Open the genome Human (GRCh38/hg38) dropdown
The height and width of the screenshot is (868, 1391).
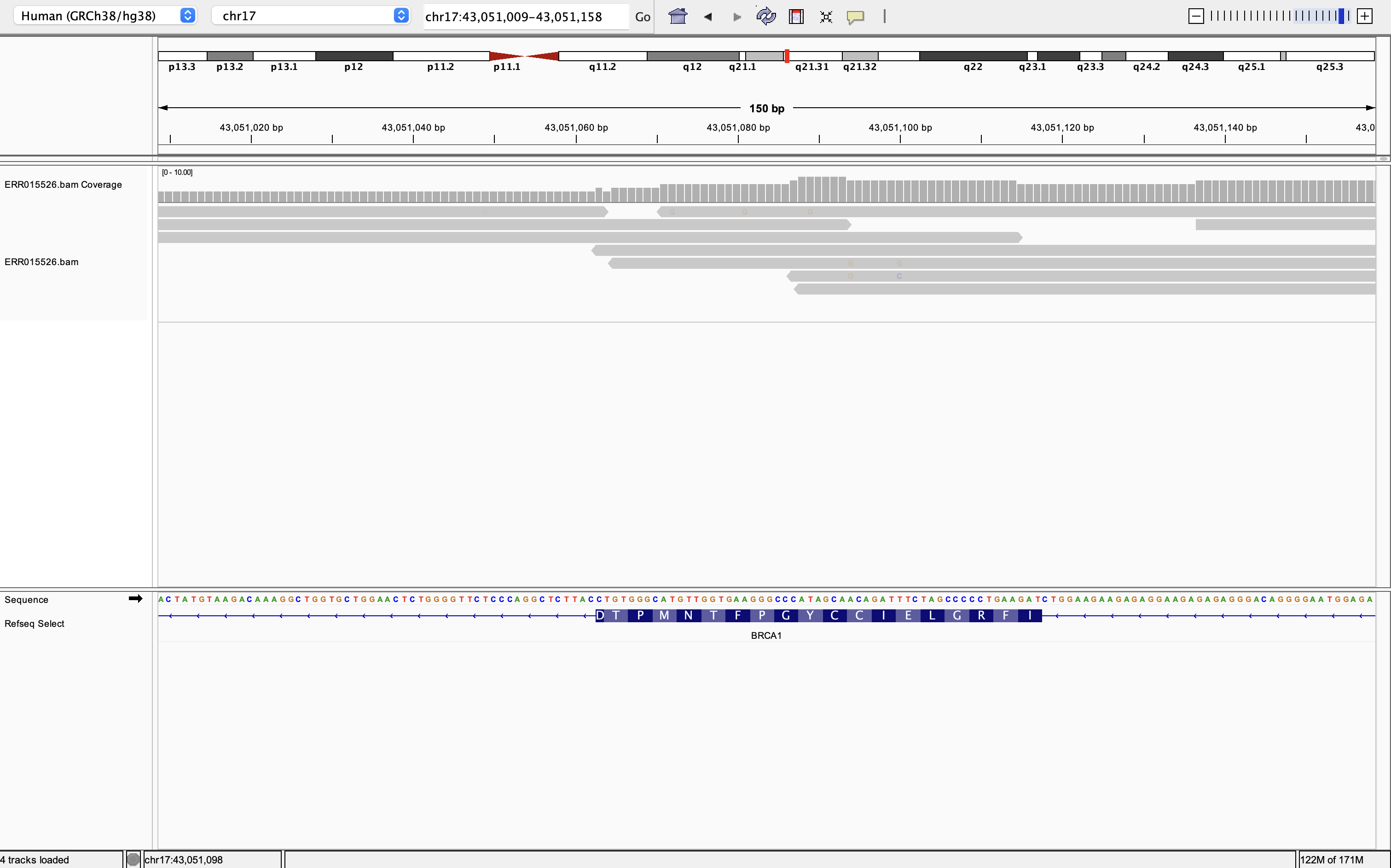[105, 16]
